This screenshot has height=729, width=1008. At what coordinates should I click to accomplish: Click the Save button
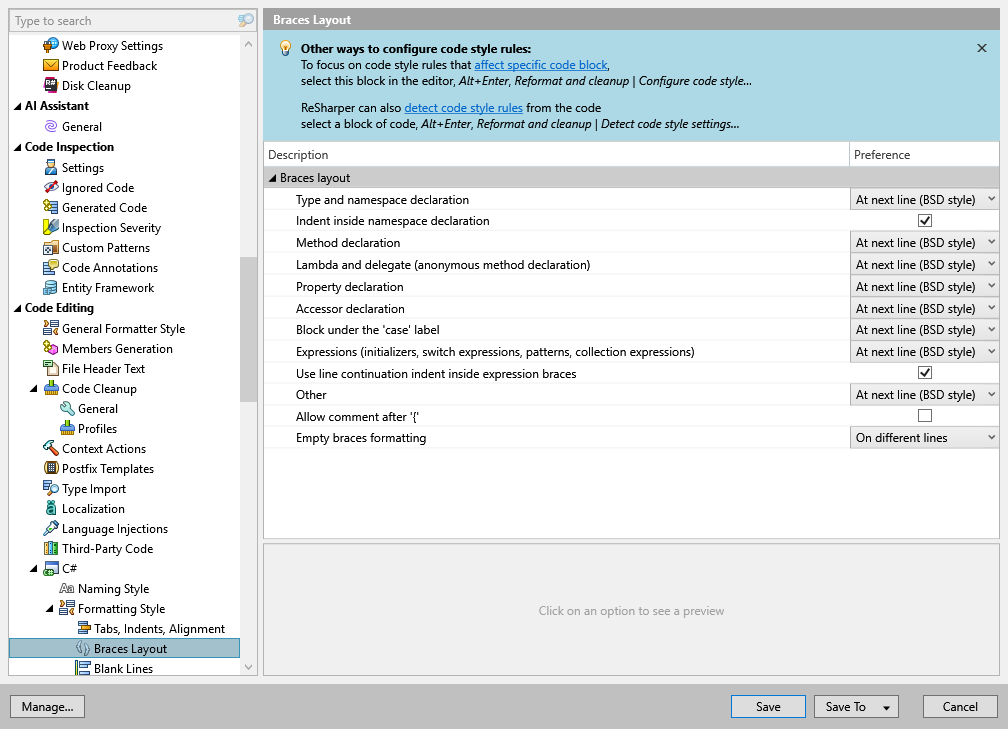768,707
